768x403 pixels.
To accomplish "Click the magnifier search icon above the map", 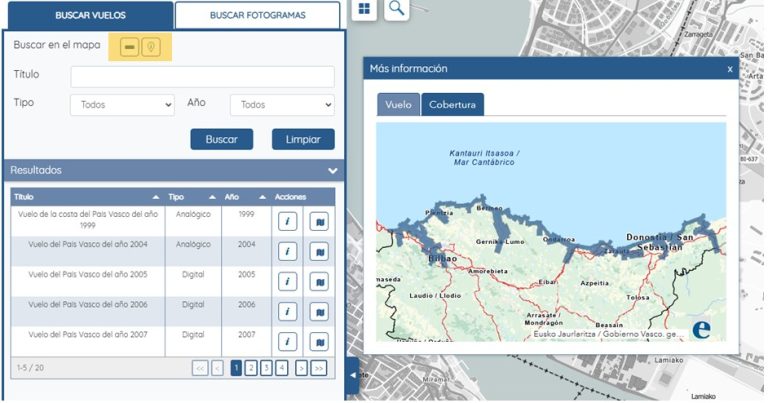I will click(x=397, y=9).
